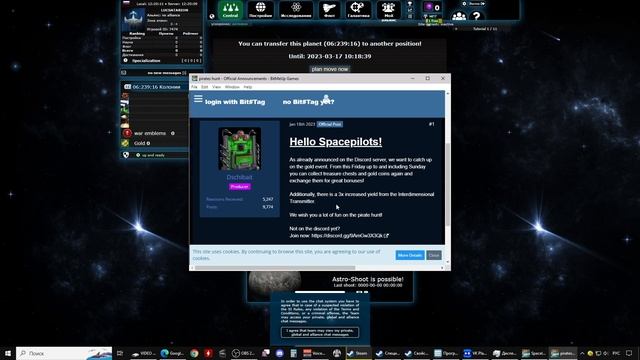640x360 pixels.
Task: Click the purple dark matter counter icon
Action: [428, 7]
